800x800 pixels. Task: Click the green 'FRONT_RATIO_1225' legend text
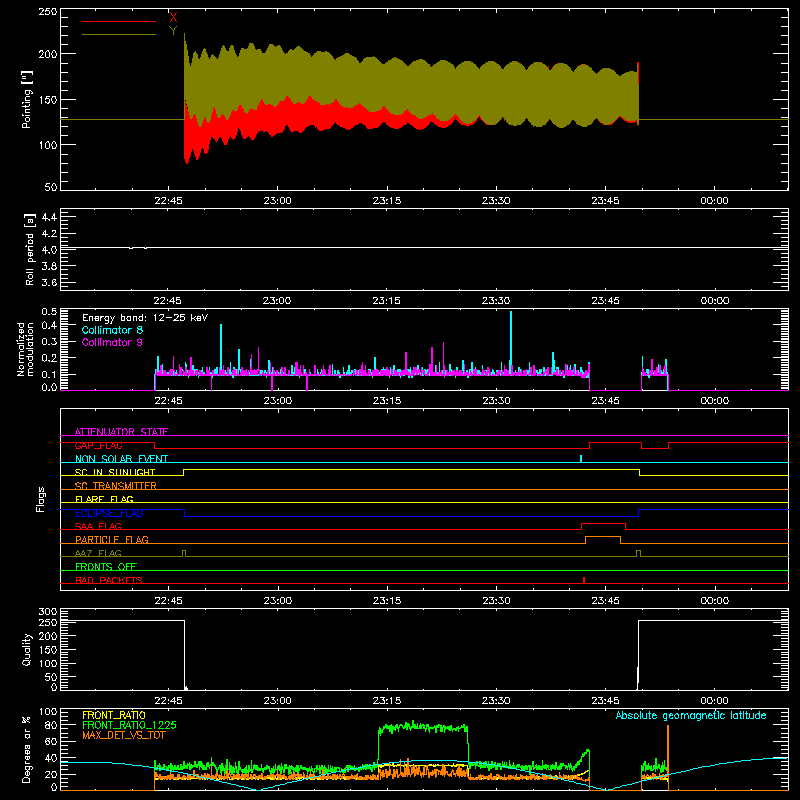[x=130, y=725]
